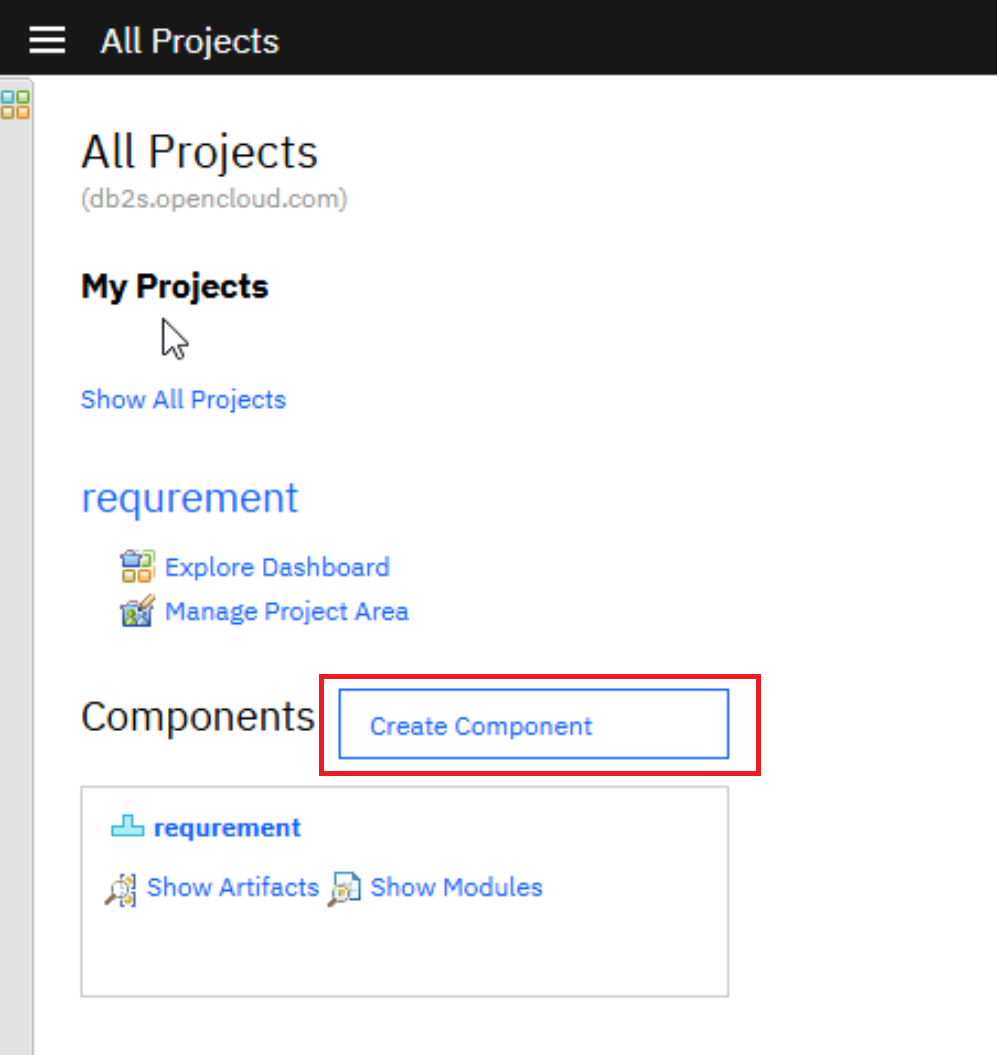The width and height of the screenshot is (999, 1055).
Task: Click the Explore Dashboard icon
Action: (x=136, y=567)
